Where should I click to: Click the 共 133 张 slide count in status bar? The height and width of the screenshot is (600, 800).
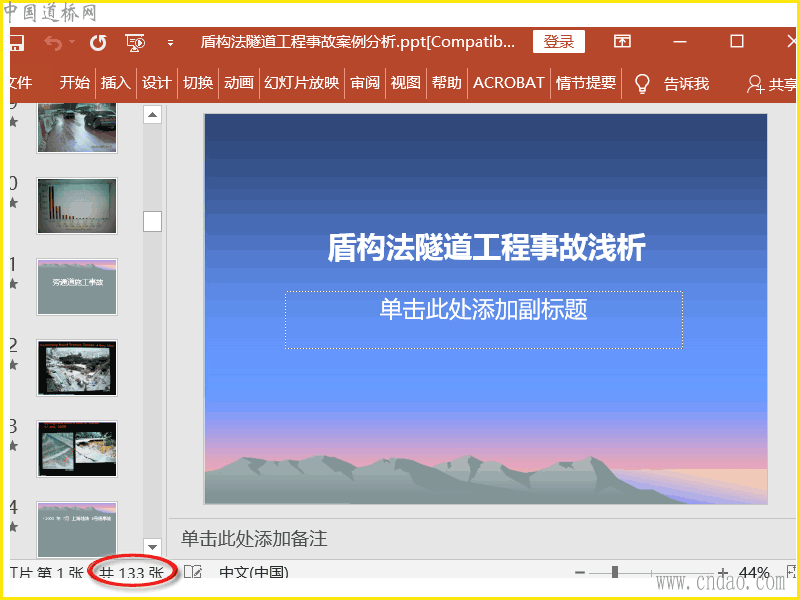click(x=131, y=572)
